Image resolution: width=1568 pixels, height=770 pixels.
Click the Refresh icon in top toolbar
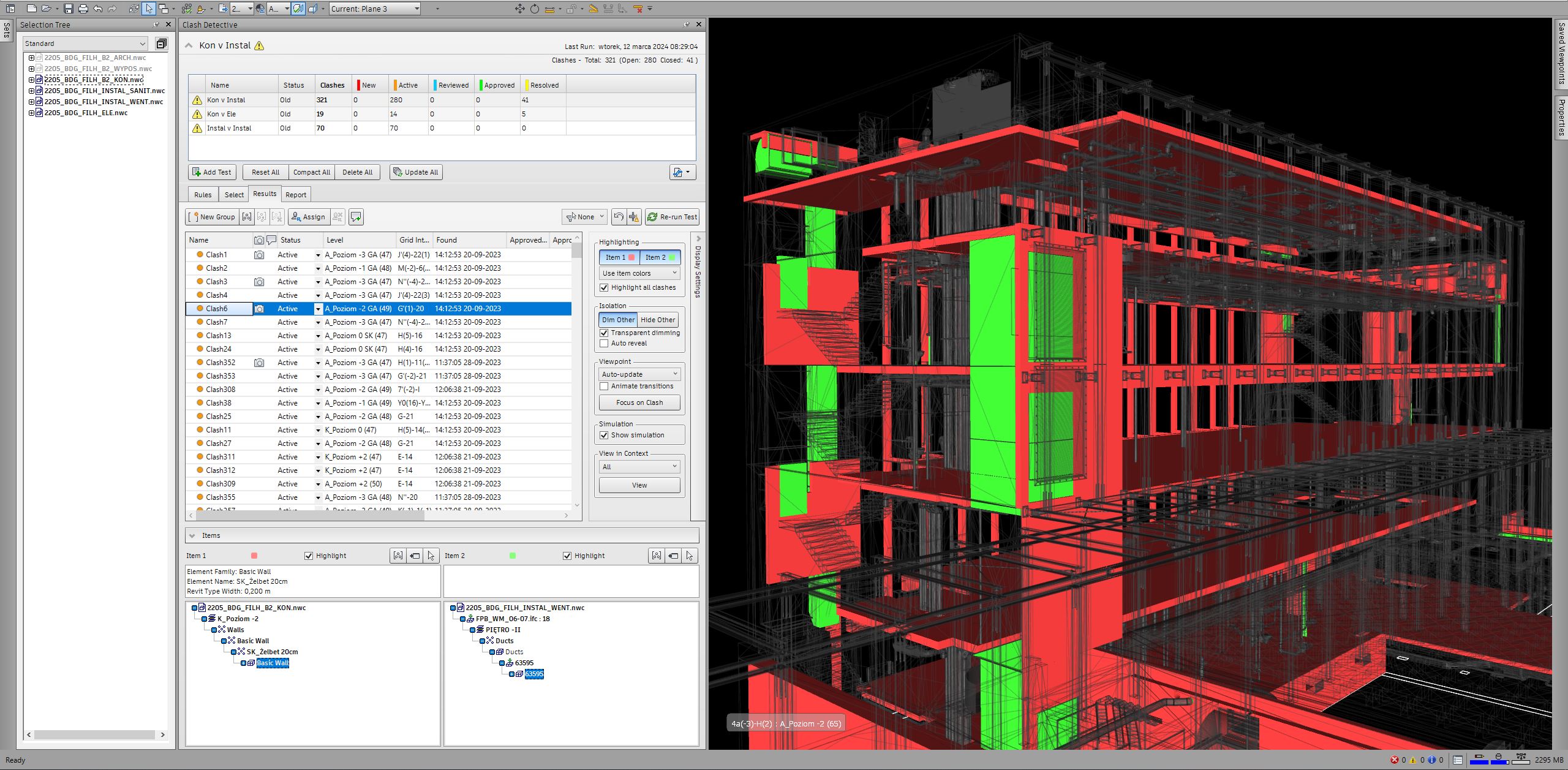tap(134, 9)
